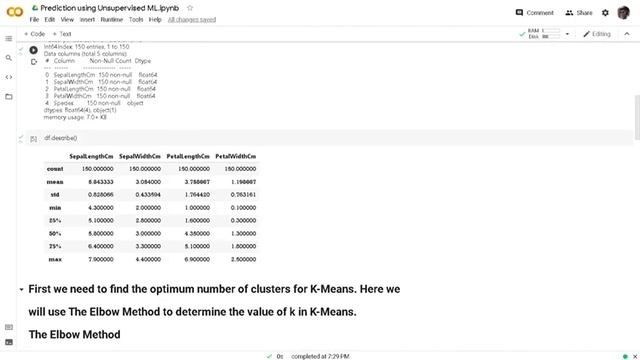640x360 pixels.
Task: Open the Insert menu
Action: 87,20
